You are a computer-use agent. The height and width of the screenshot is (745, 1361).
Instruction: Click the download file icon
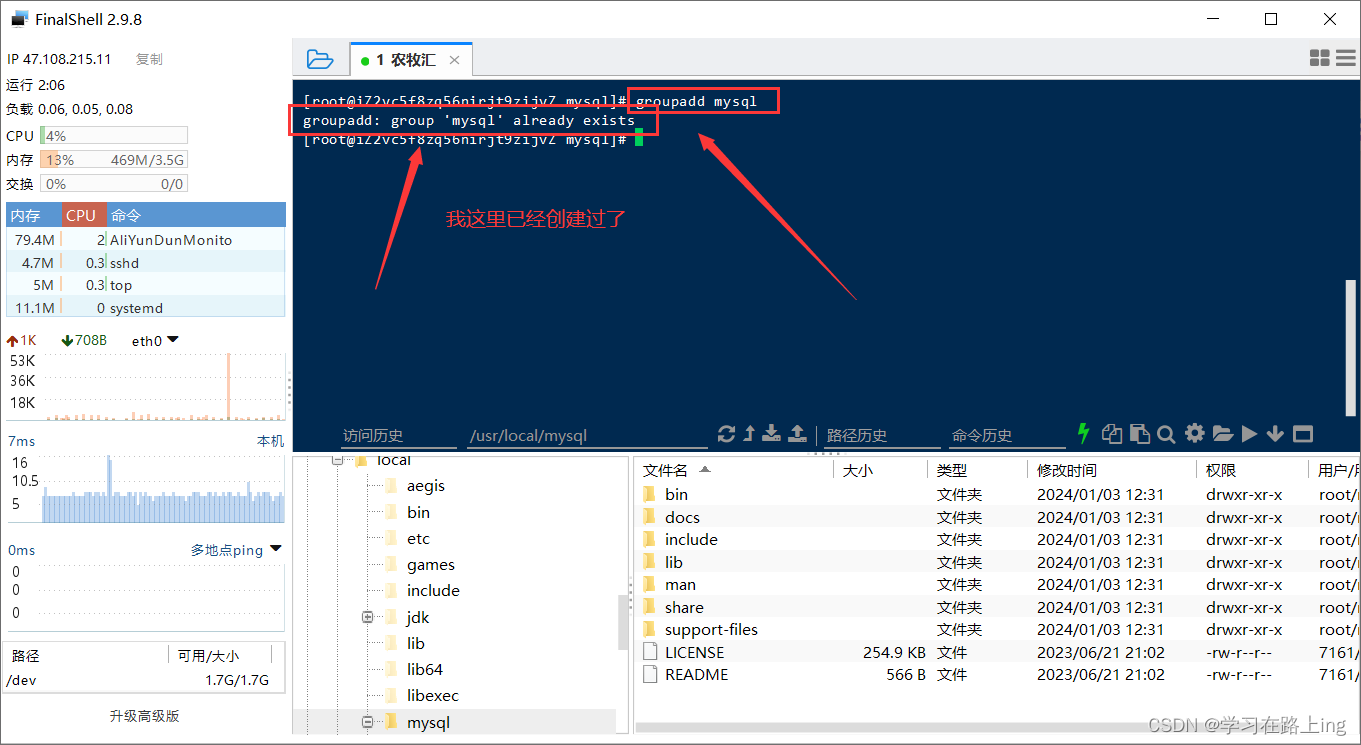tap(771, 433)
